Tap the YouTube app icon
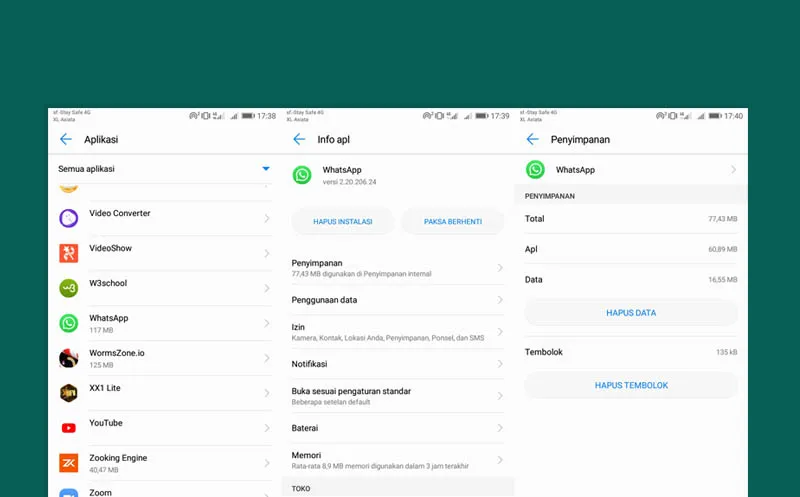 68,428
